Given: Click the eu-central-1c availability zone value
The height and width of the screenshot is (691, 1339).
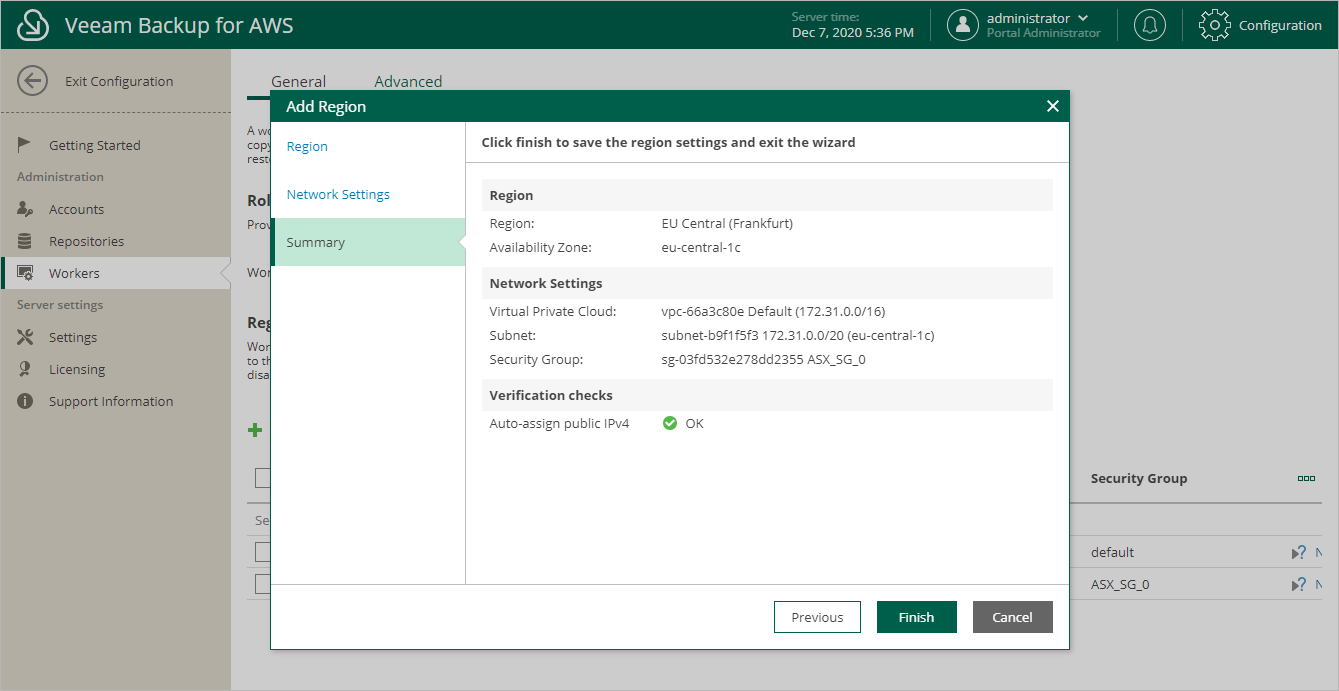Looking at the screenshot, I should tap(701, 247).
